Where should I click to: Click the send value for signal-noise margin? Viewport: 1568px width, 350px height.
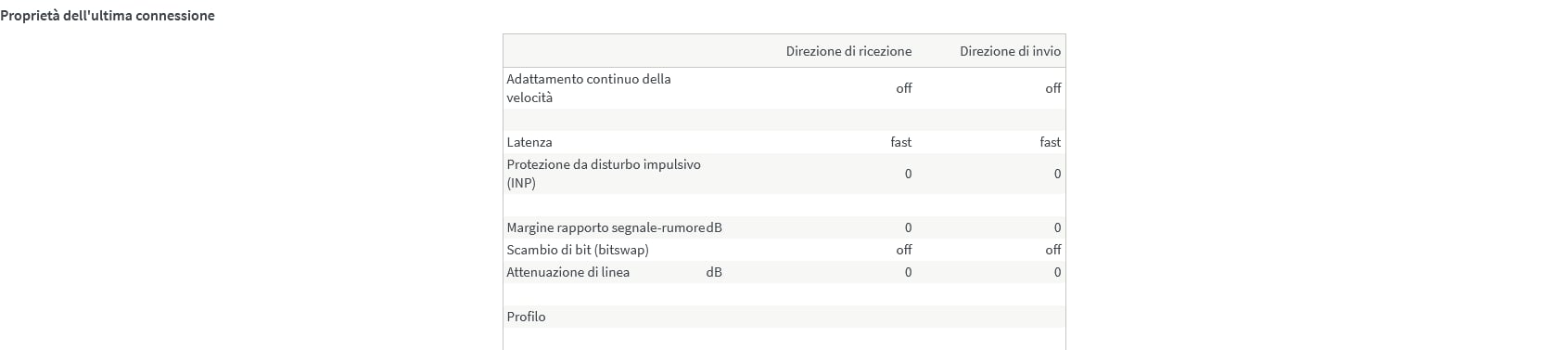(1057, 227)
